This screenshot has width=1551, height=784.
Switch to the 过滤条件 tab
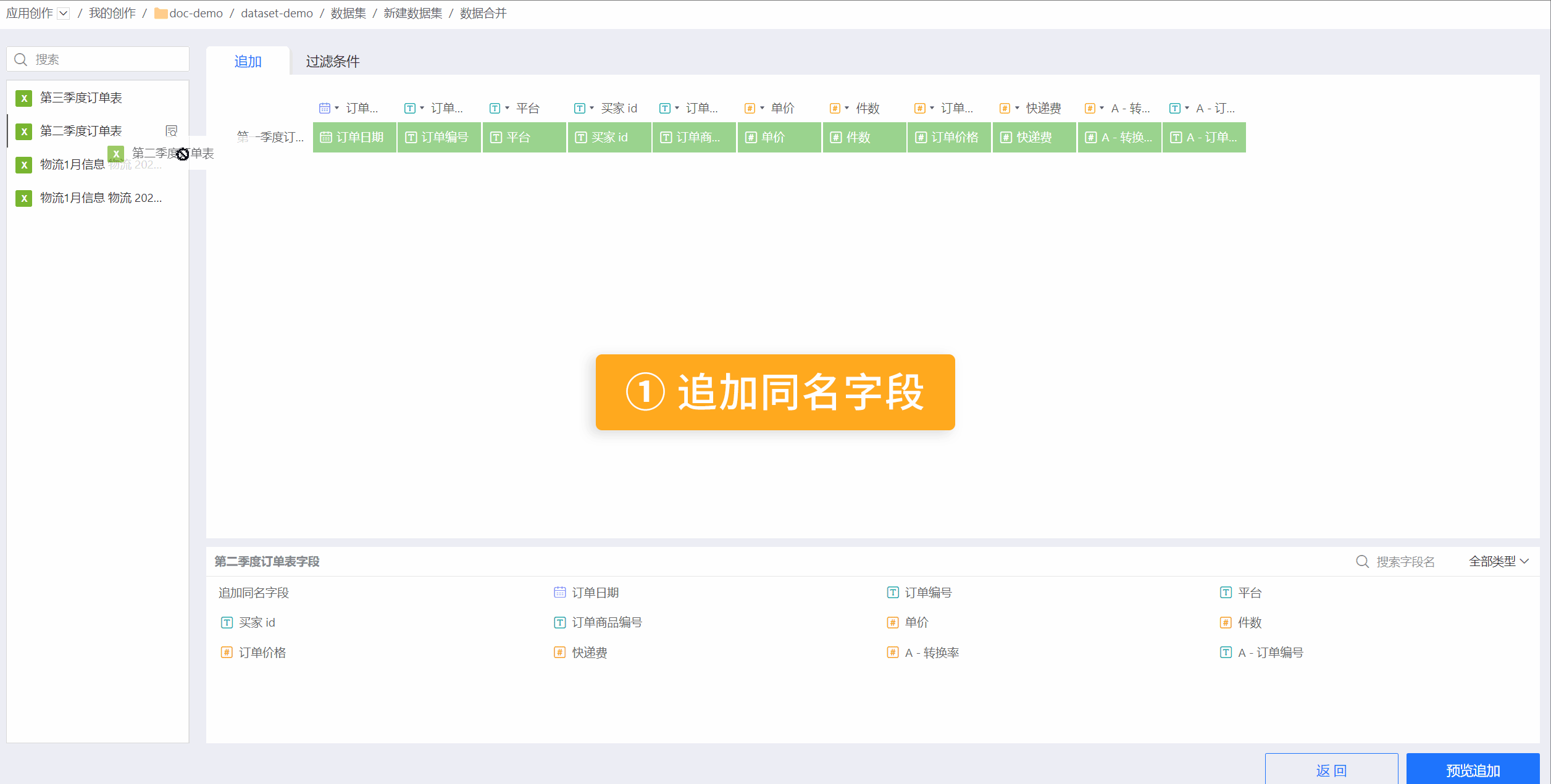332,62
